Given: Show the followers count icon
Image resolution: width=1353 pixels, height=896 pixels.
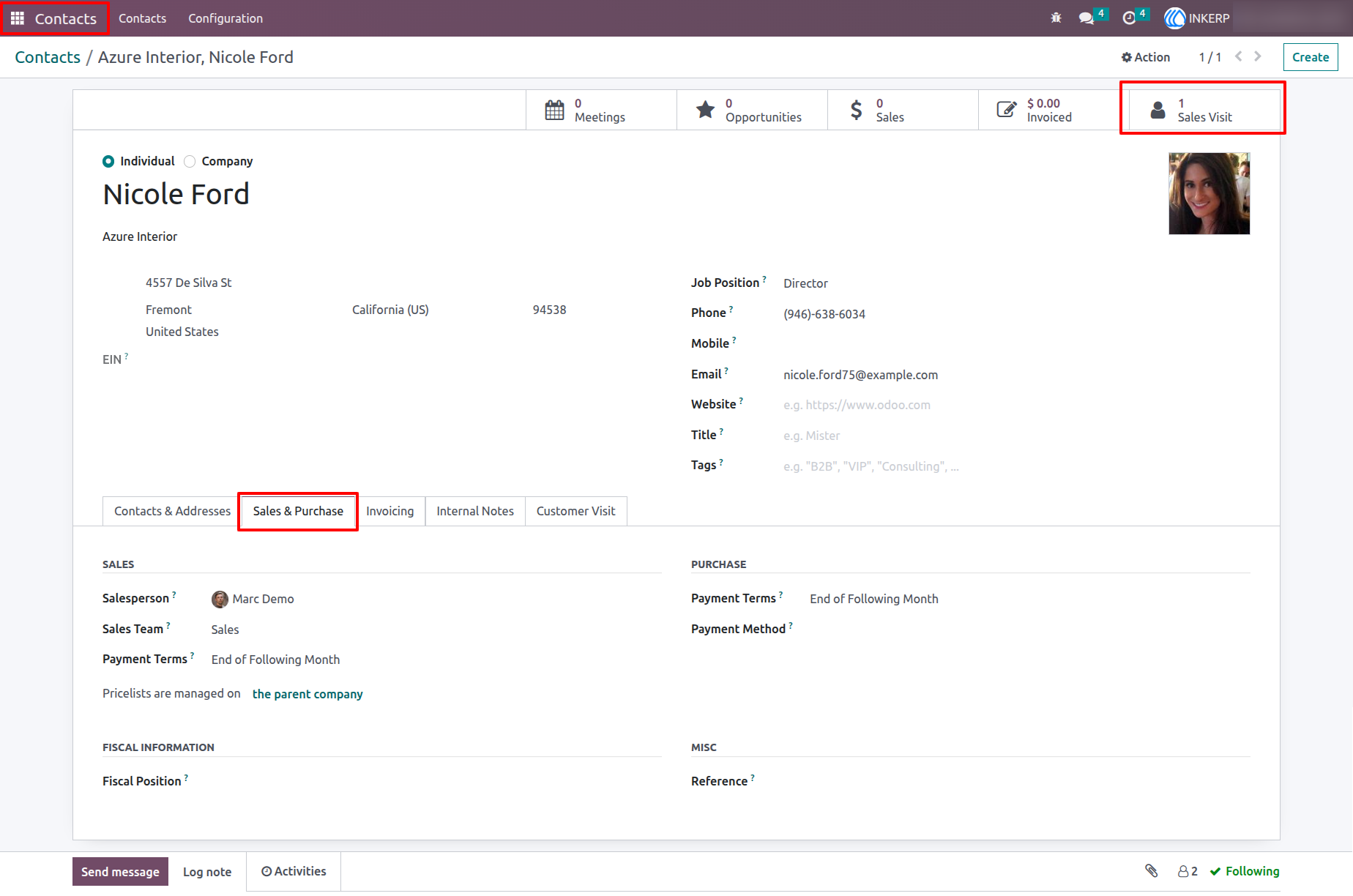Looking at the screenshot, I should click(x=1188, y=871).
